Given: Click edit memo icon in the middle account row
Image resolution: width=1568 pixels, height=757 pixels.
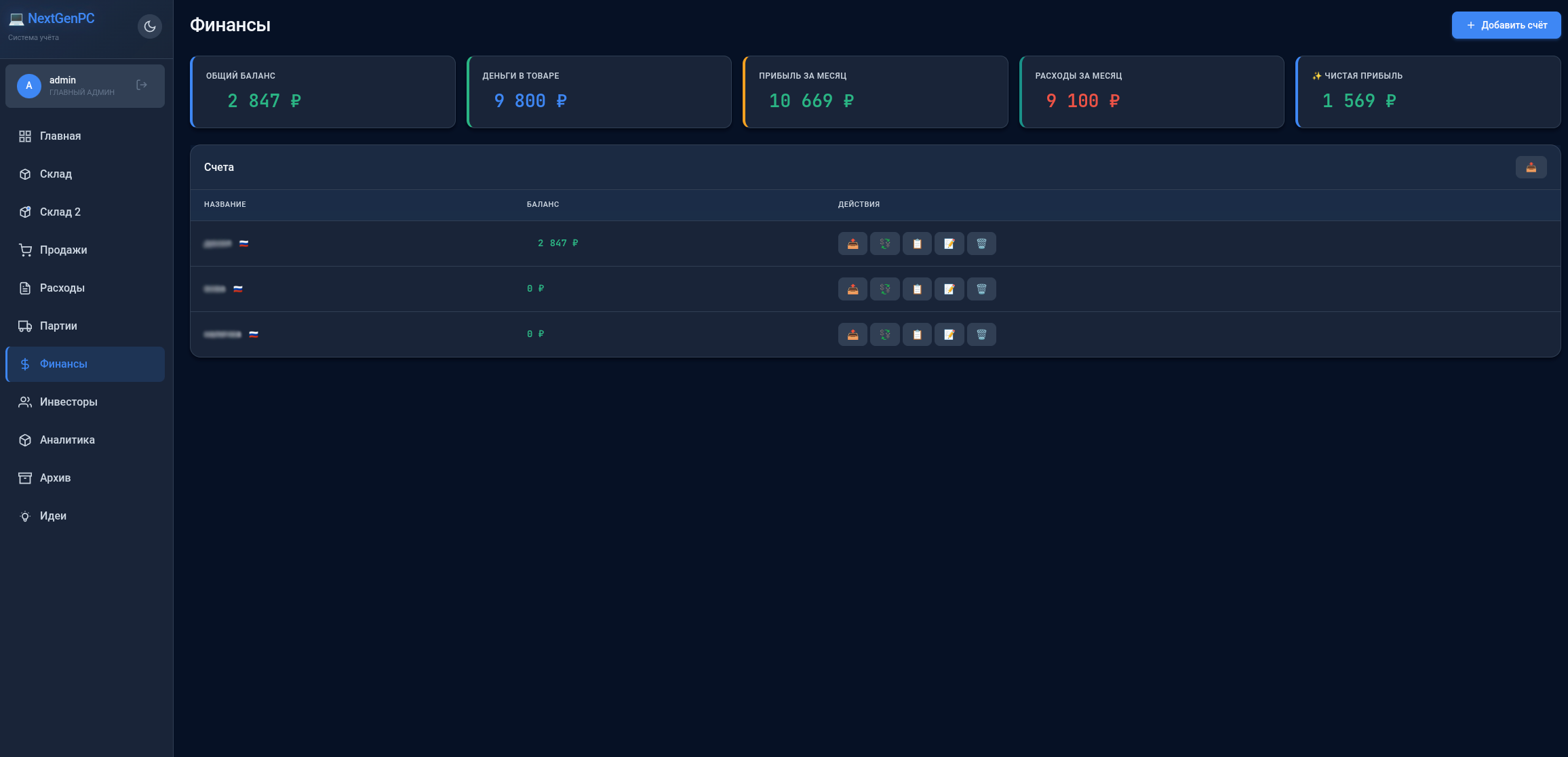Looking at the screenshot, I should (949, 289).
